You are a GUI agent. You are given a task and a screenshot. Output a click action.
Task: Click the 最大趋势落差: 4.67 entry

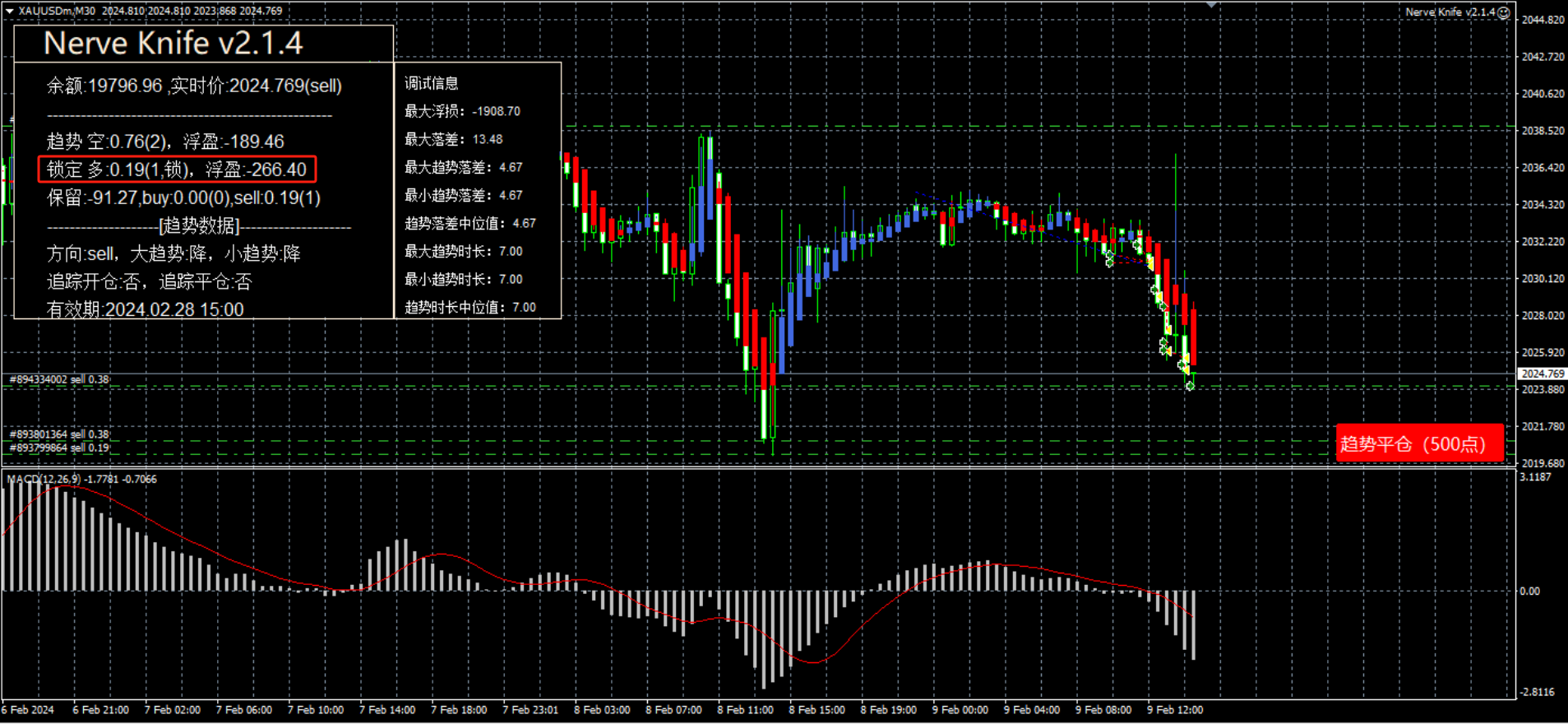tap(463, 167)
